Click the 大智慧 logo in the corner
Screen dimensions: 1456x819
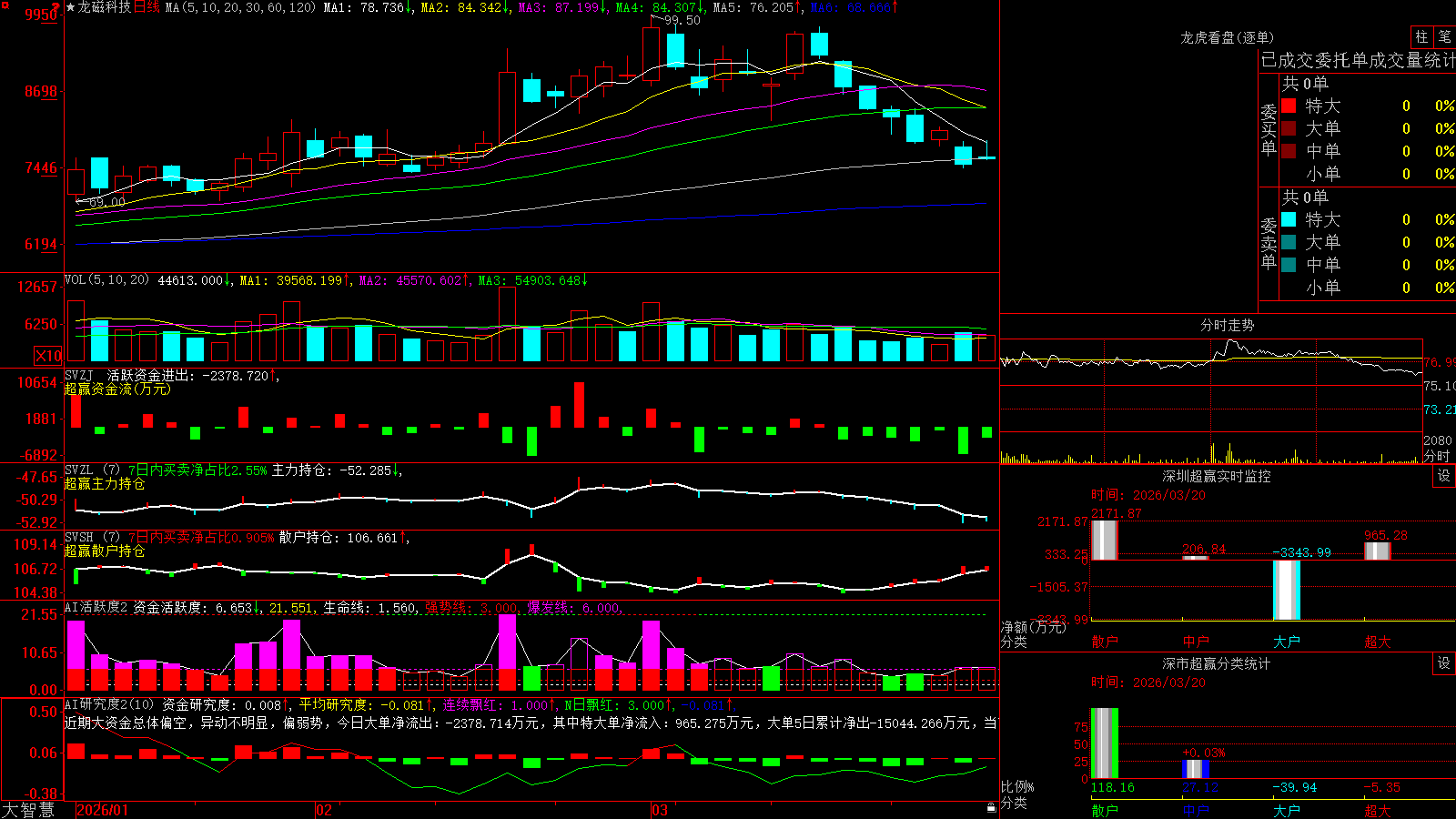(x=28, y=810)
